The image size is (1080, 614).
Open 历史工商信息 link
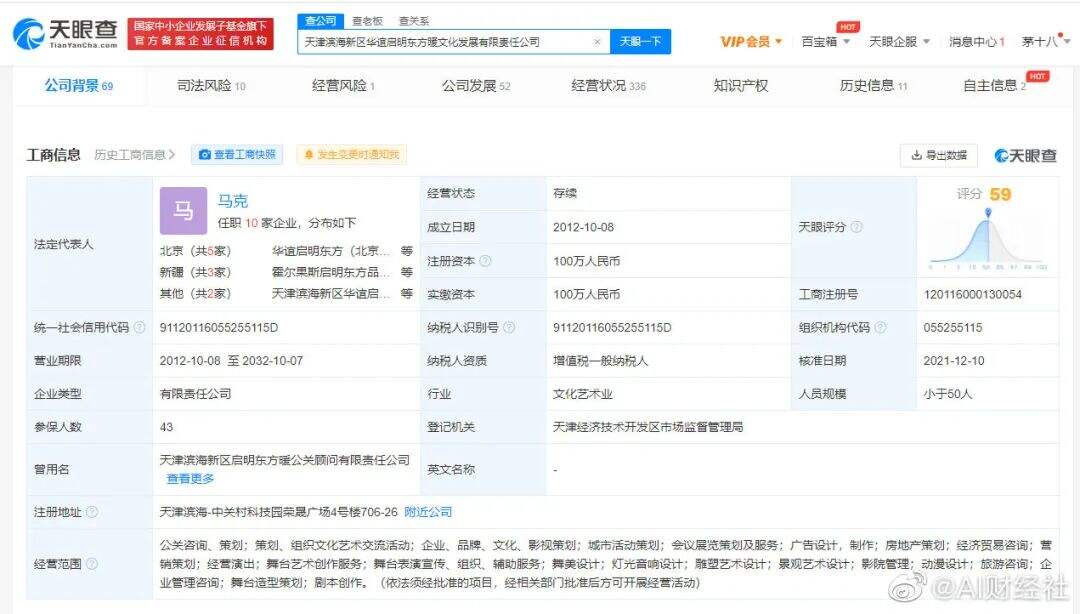pyautogui.click(x=134, y=155)
